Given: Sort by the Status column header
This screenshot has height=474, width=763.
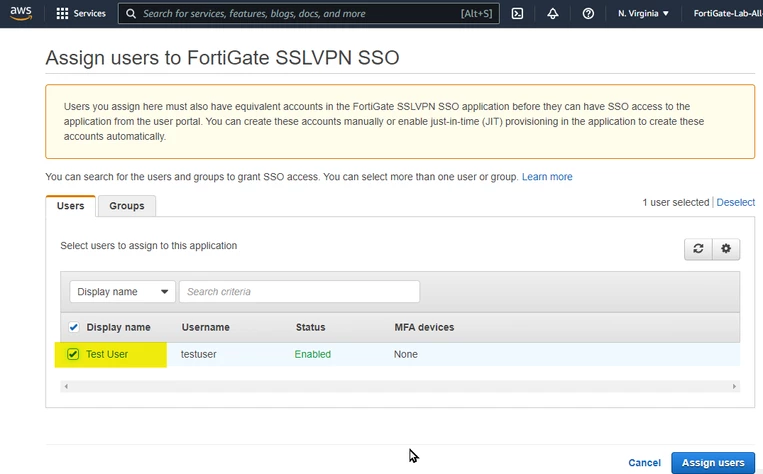Looking at the screenshot, I should pos(310,327).
